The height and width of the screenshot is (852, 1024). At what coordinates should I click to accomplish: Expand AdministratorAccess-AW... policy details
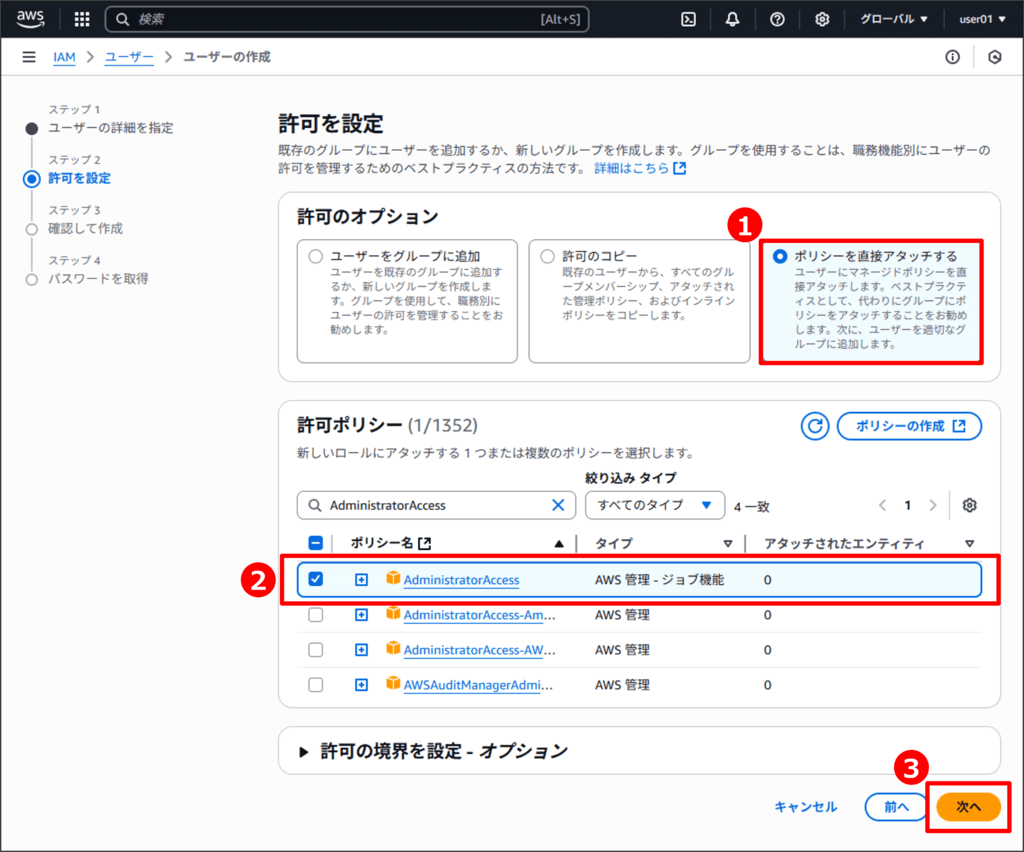click(x=361, y=650)
